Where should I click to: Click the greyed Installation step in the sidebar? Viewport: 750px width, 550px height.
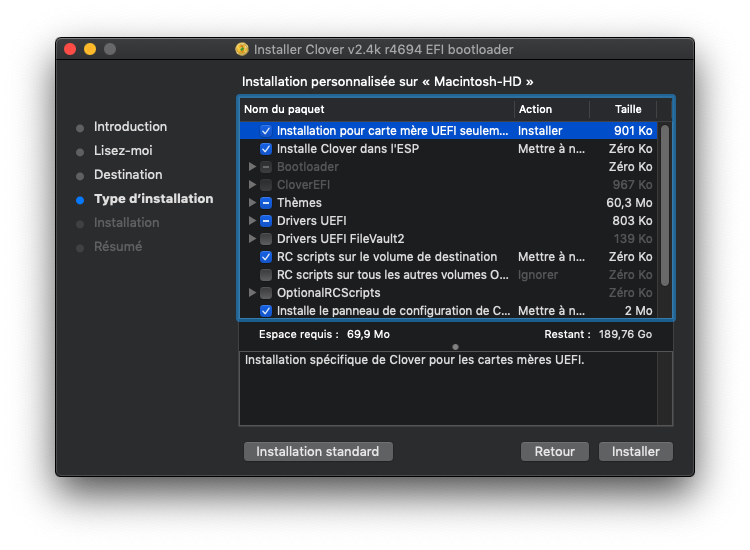126,222
